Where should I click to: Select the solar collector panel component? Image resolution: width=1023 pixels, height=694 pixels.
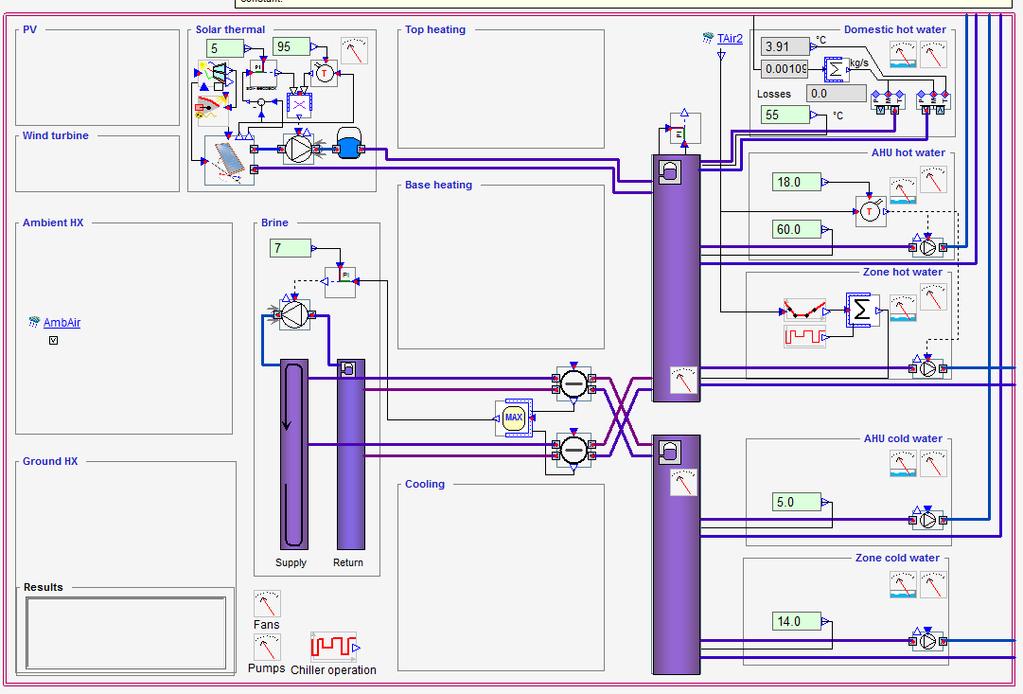229,160
